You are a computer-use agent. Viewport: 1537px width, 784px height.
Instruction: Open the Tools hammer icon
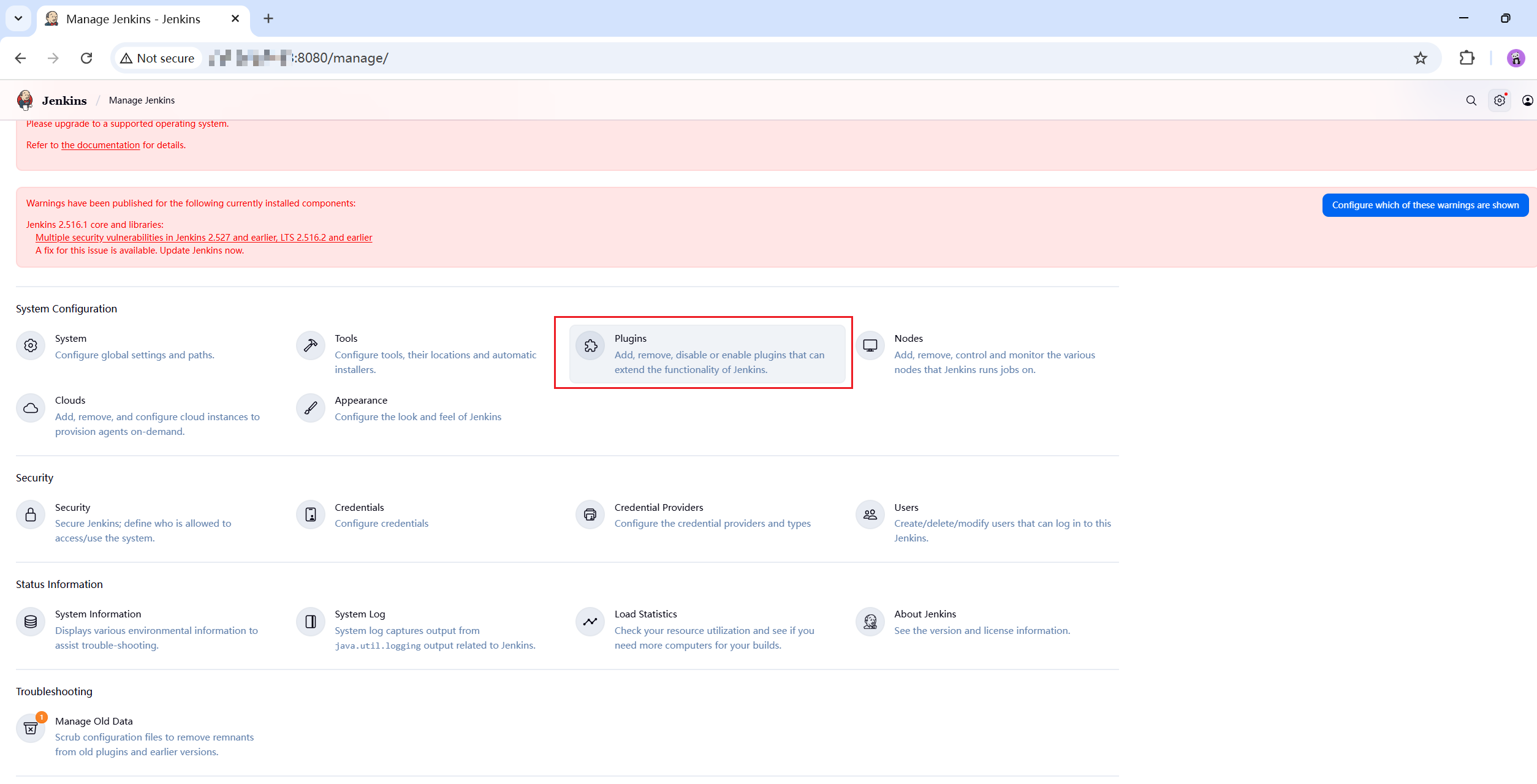pos(310,346)
